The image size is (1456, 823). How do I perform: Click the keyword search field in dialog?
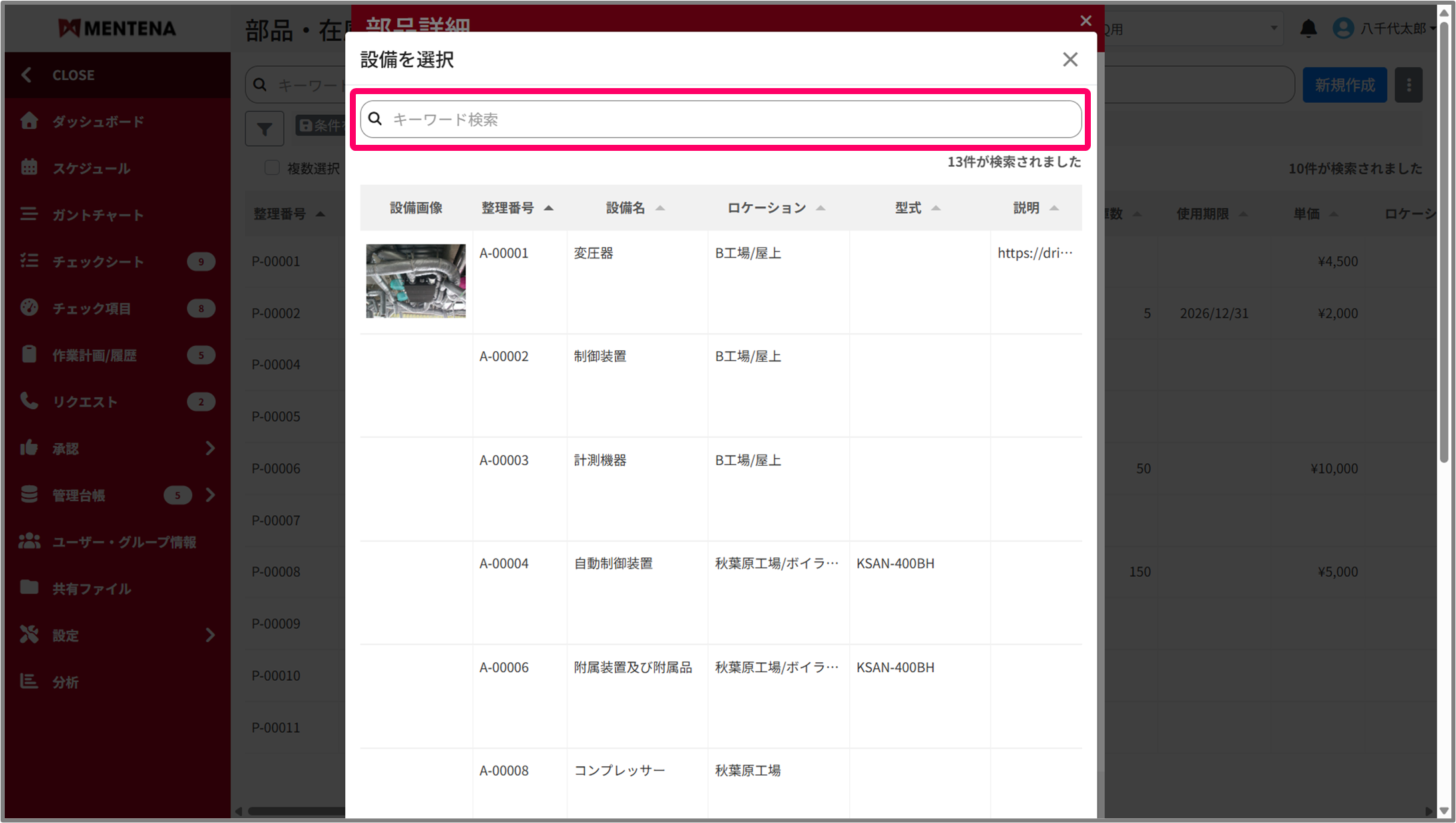click(x=721, y=119)
